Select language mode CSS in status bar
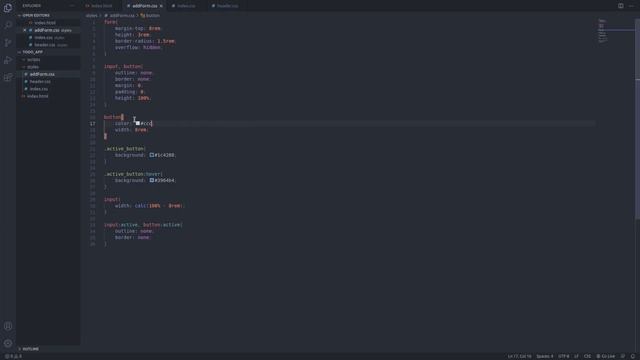The height and width of the screenshot is (360, 640). click(587, 356)
